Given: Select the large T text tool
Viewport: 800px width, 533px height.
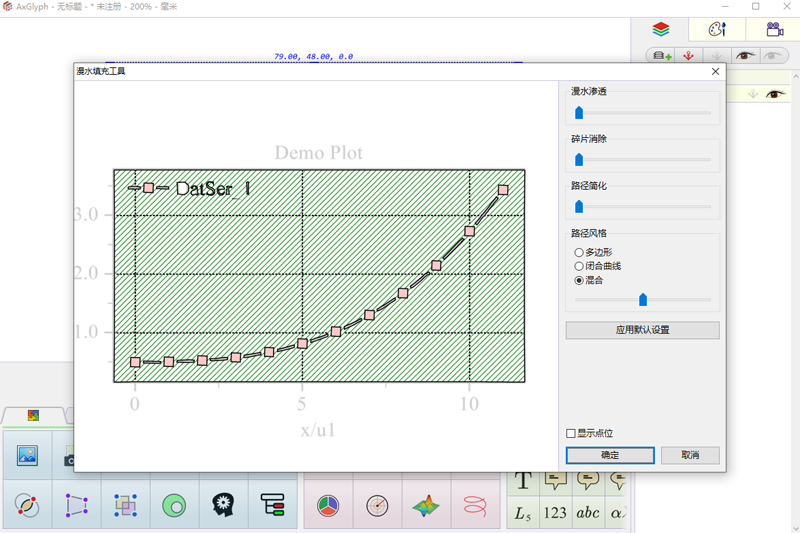Looking at the screenshot, I should tap(523, 480).
